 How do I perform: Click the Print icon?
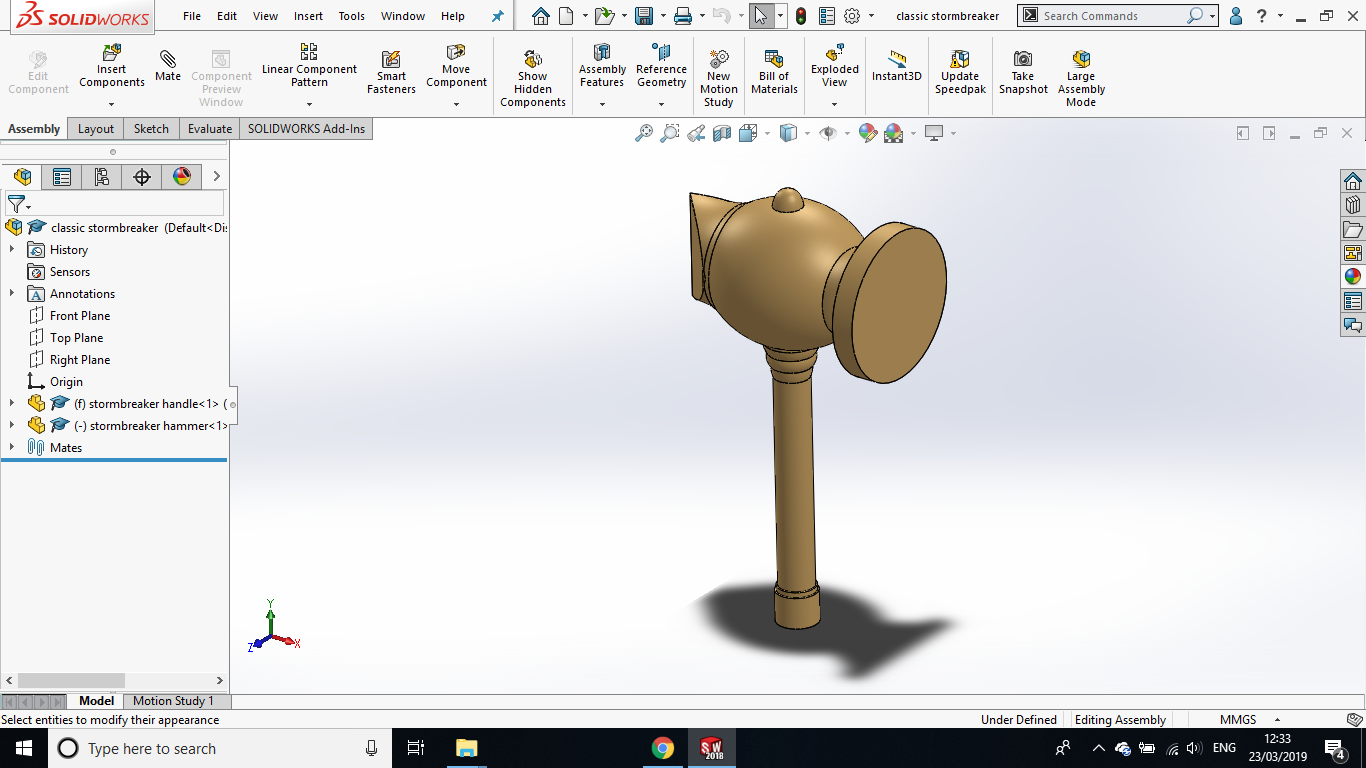click(x=682, y=16)
